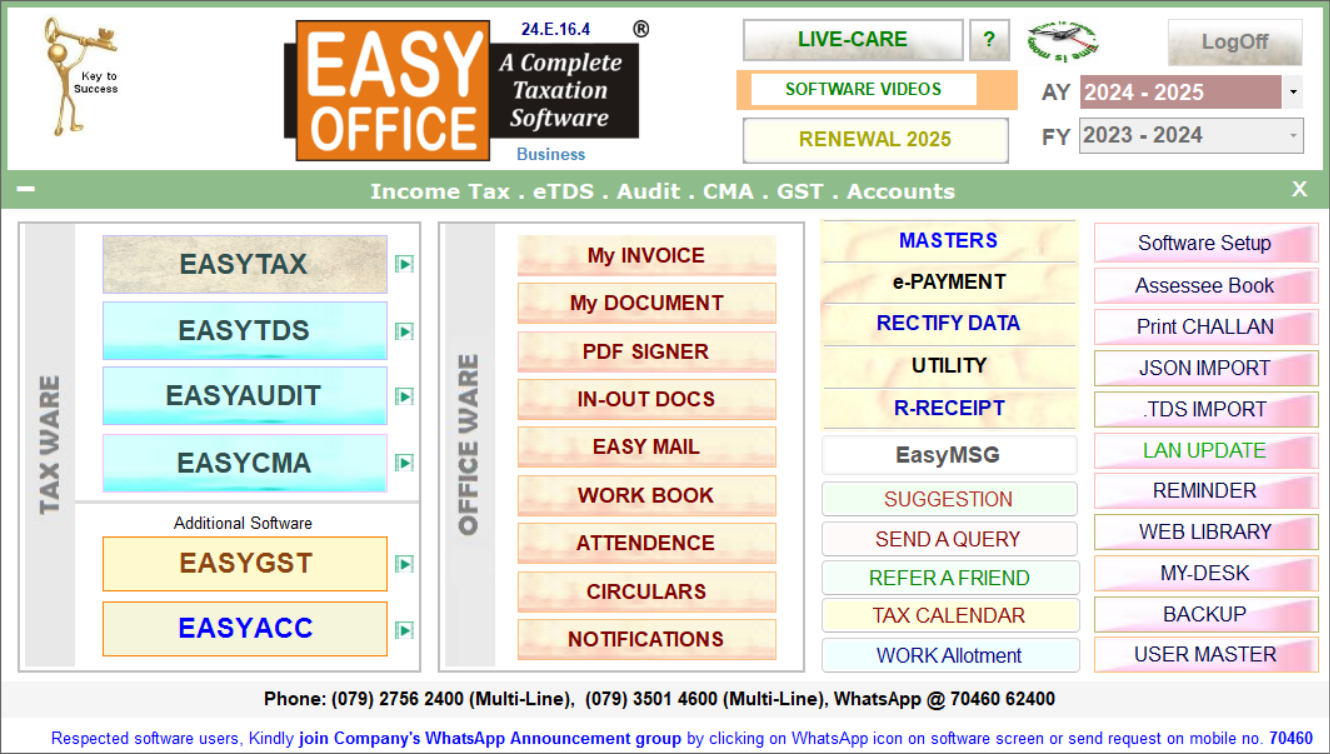
Task: Open WORK Allotment
Action: (x=950, y=656)
